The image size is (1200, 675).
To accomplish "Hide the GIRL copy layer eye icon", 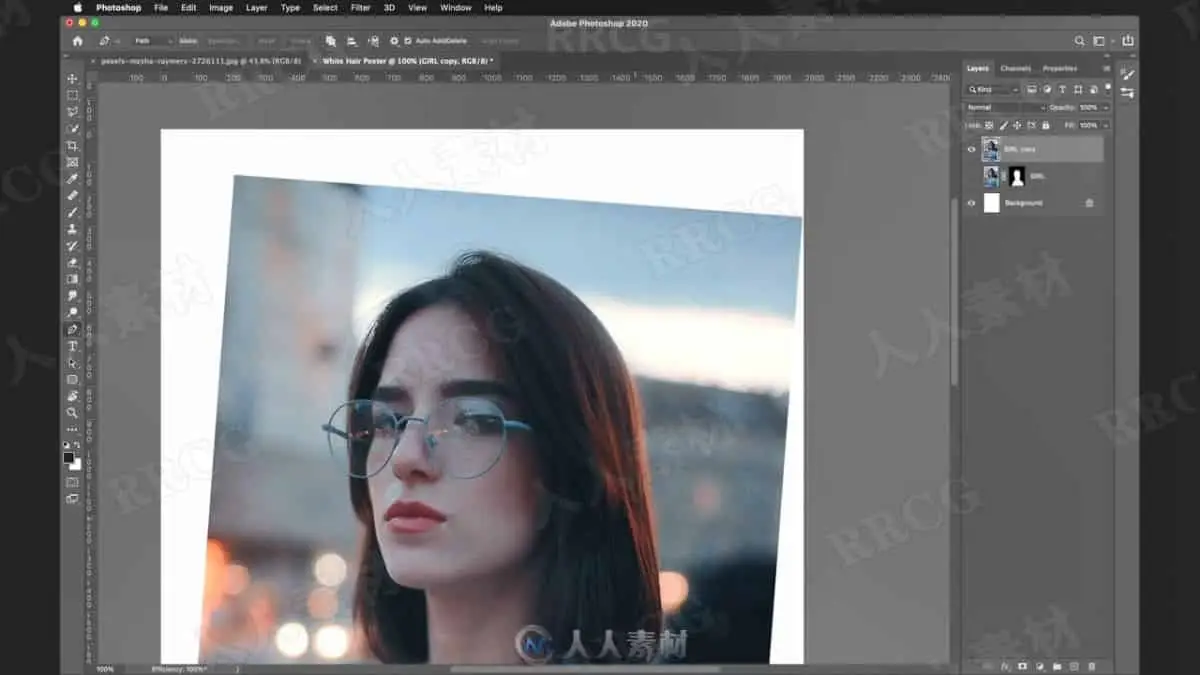I will (970, 149).
